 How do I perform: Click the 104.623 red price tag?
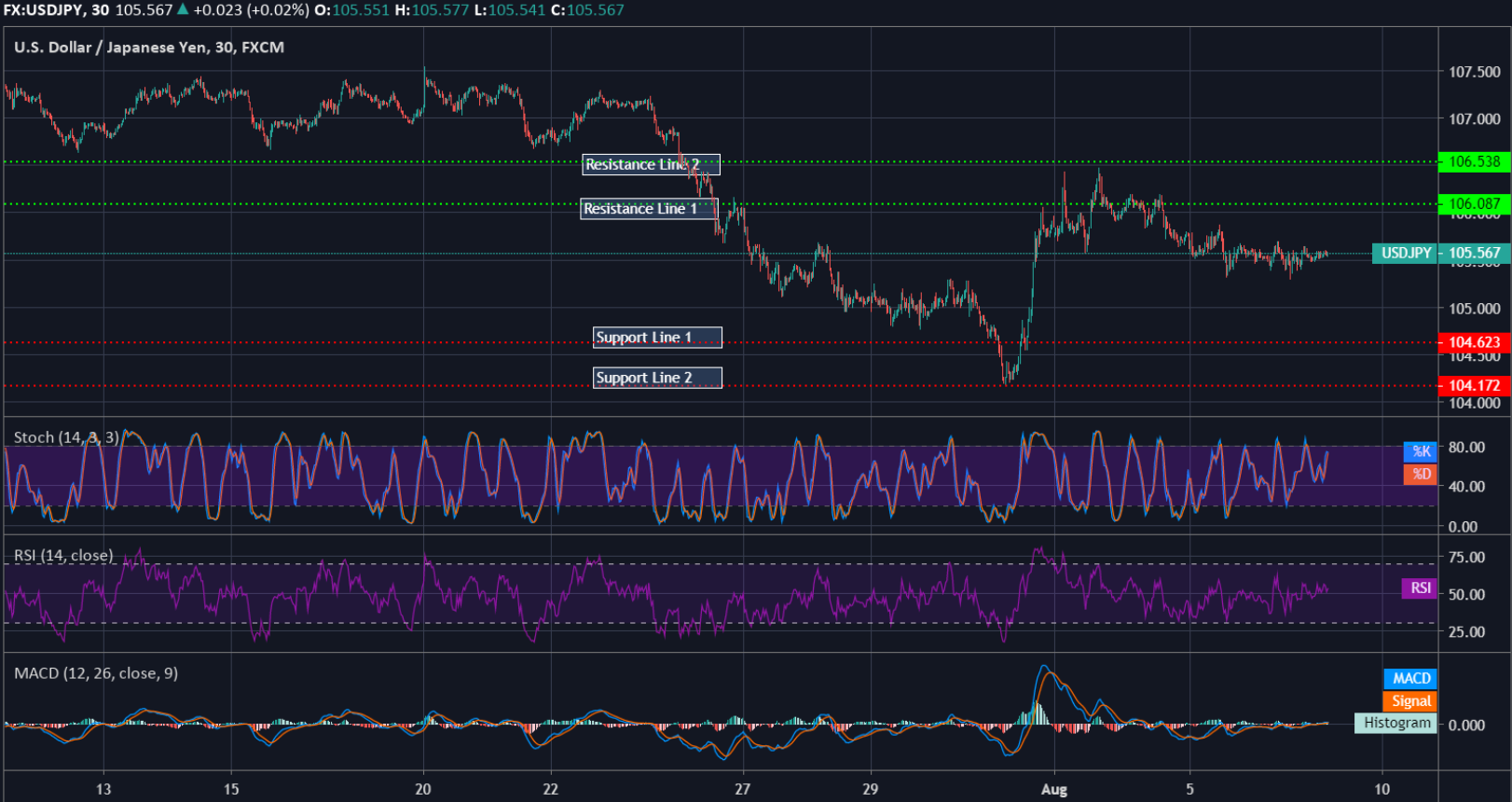(x=1474, y=342)
